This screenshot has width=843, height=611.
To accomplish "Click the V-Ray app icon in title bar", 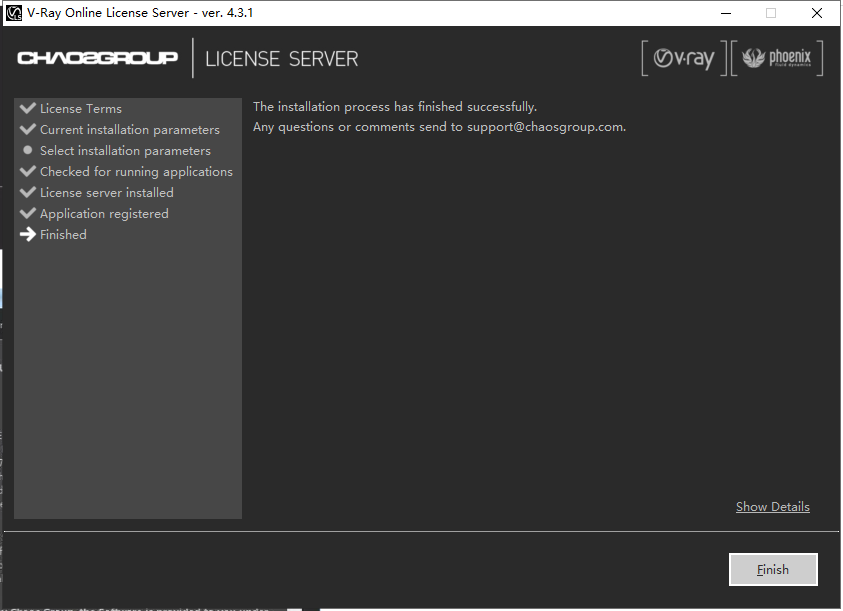I will [13, 12].
